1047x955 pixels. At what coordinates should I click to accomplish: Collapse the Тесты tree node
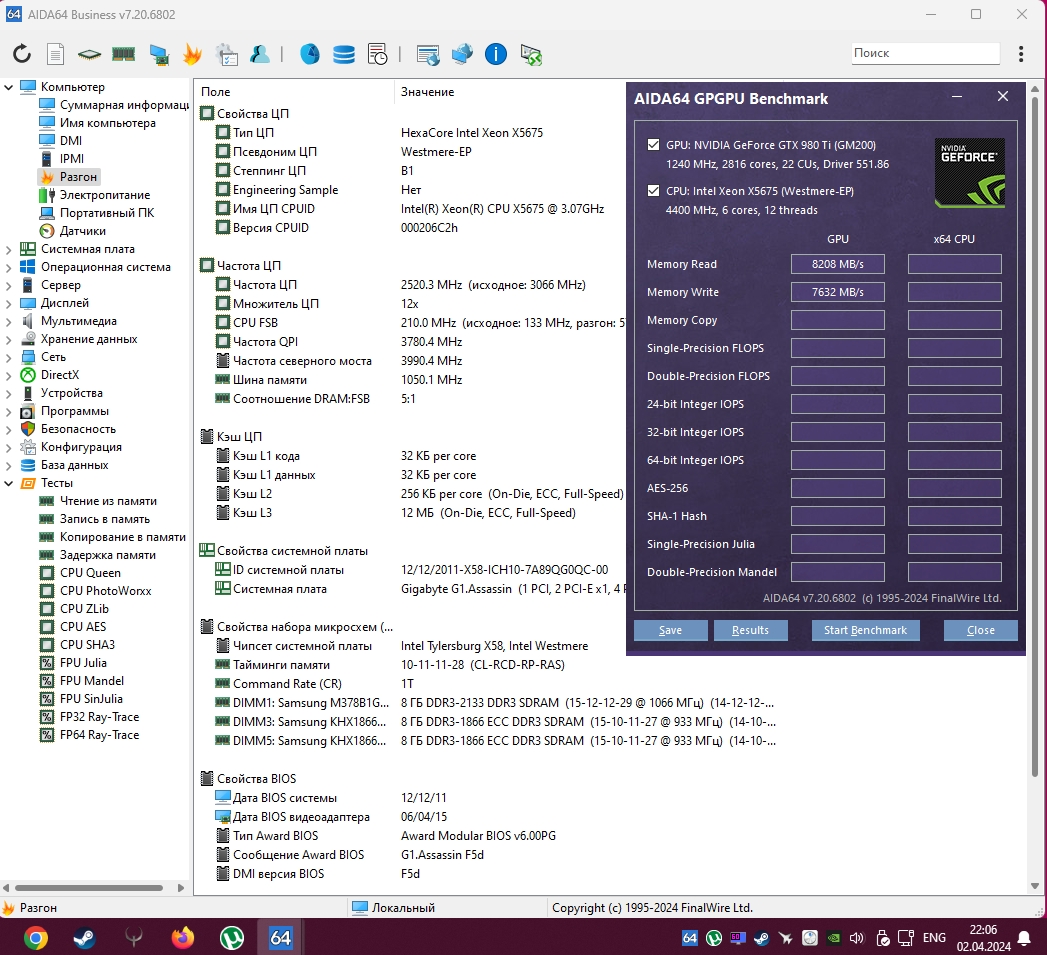[x=8, y=484]
